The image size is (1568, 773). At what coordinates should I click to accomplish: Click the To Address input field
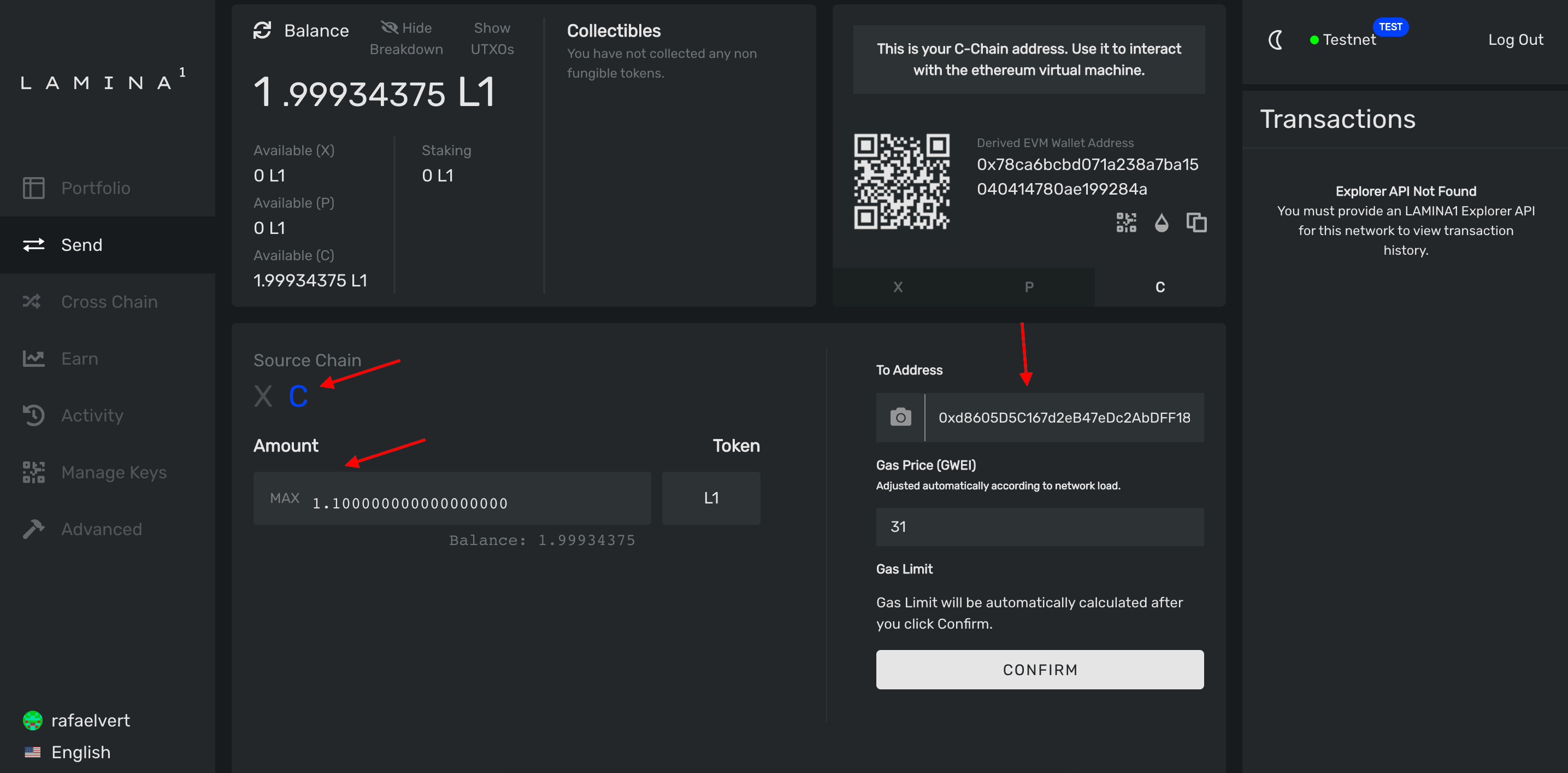1064,417
